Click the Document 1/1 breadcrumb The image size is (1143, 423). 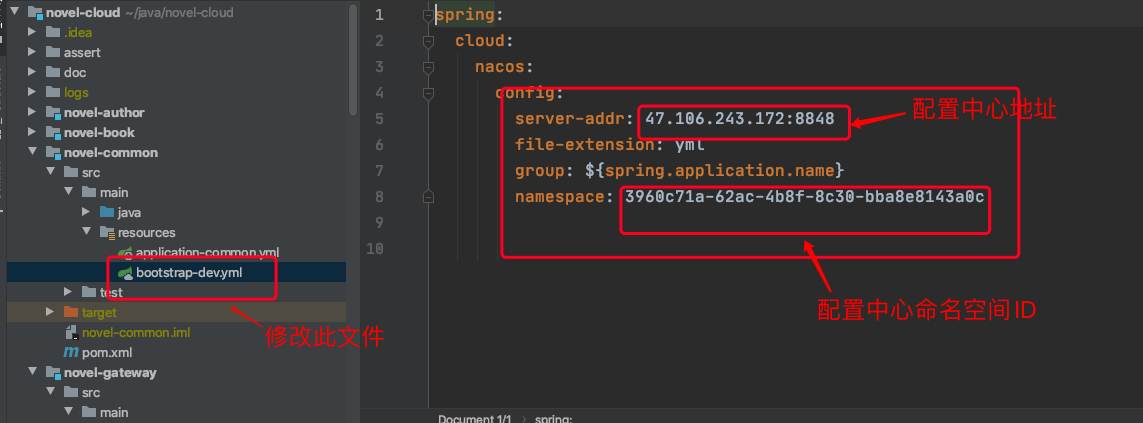pyautogui.click(x=475, y=419)
